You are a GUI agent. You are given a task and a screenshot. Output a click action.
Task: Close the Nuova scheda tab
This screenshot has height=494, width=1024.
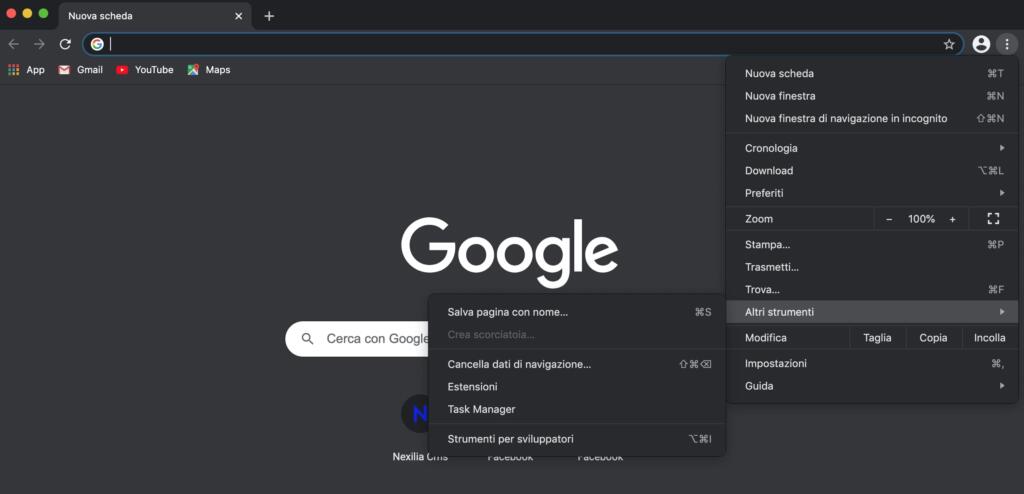pos(238,16)
